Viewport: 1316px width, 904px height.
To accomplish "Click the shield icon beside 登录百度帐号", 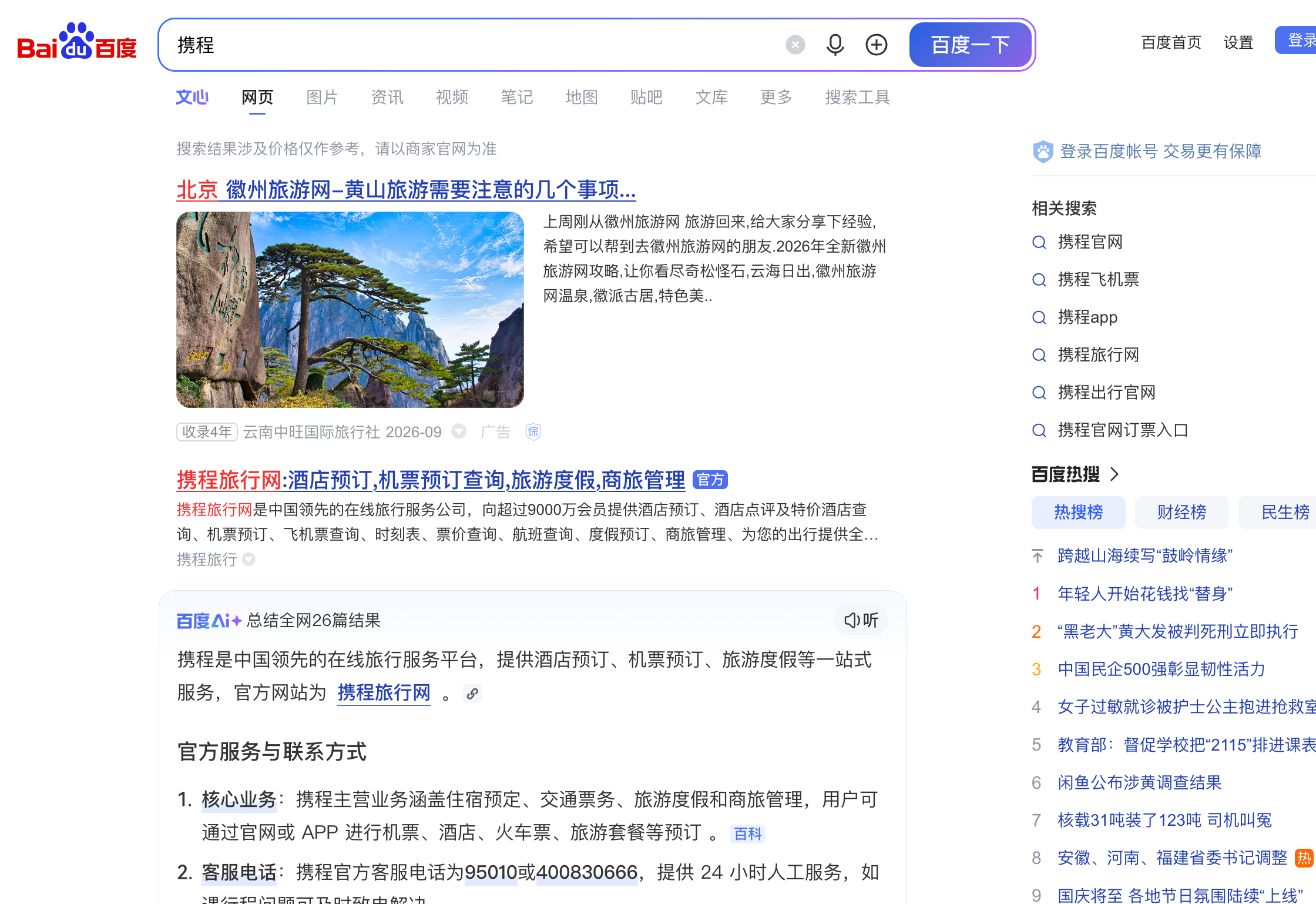I will point(1043,152).
